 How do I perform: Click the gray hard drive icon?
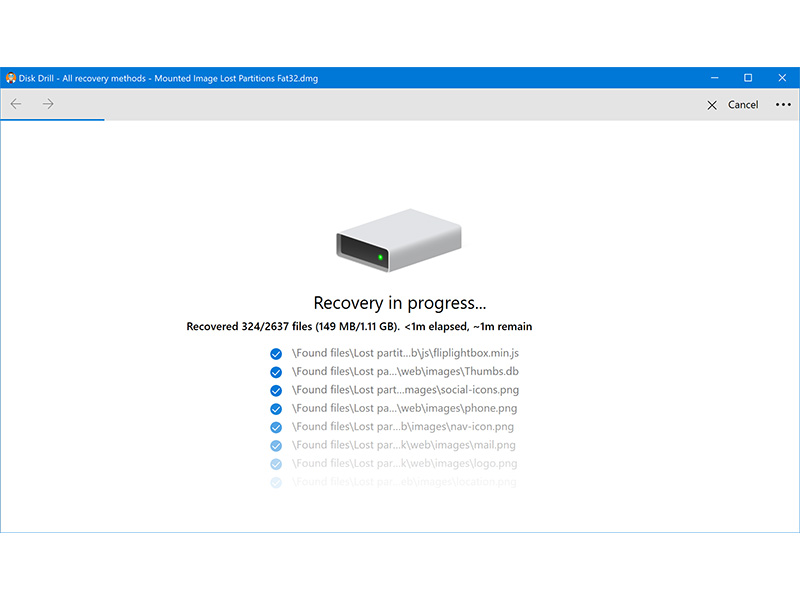(399, 241)
